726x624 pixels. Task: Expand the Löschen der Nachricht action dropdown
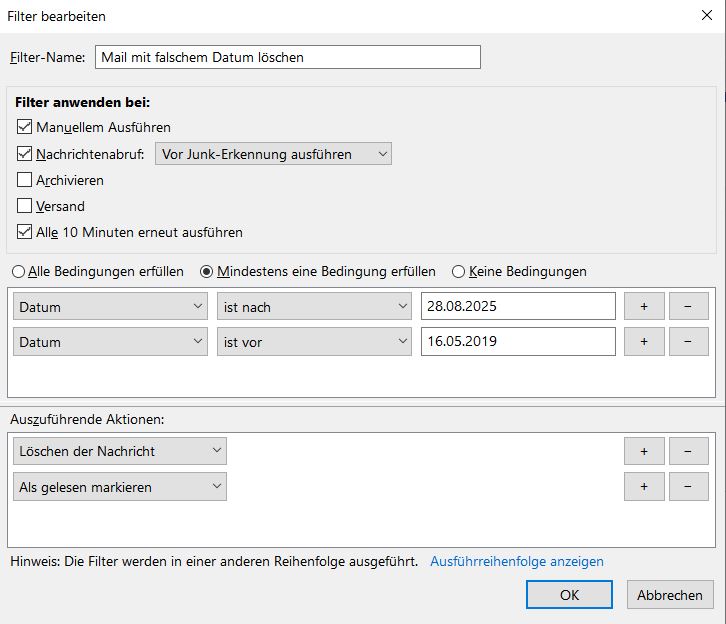122,451
